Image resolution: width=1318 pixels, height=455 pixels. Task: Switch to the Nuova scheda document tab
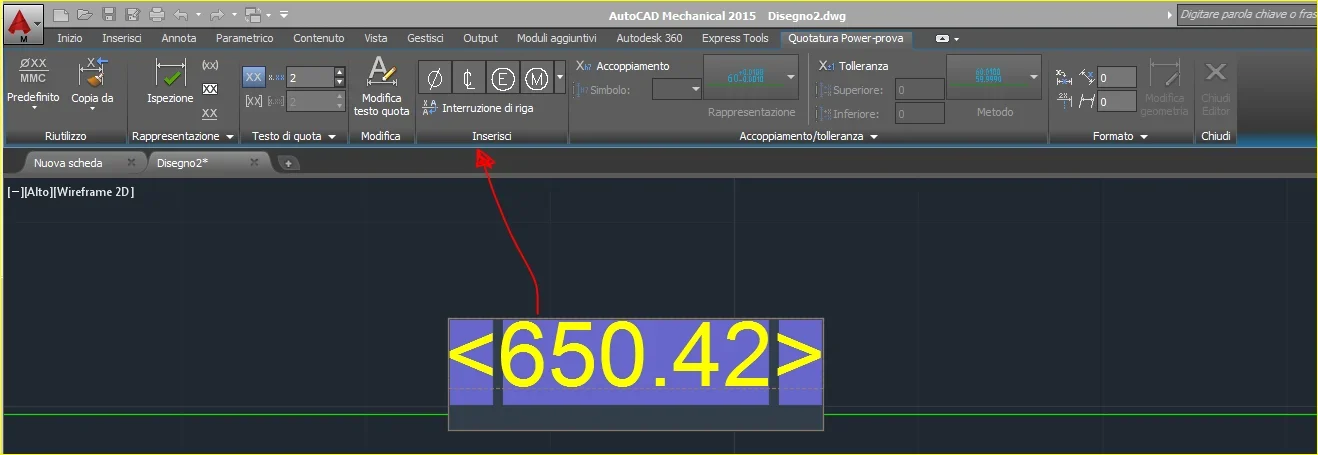[x=68, y=162]
